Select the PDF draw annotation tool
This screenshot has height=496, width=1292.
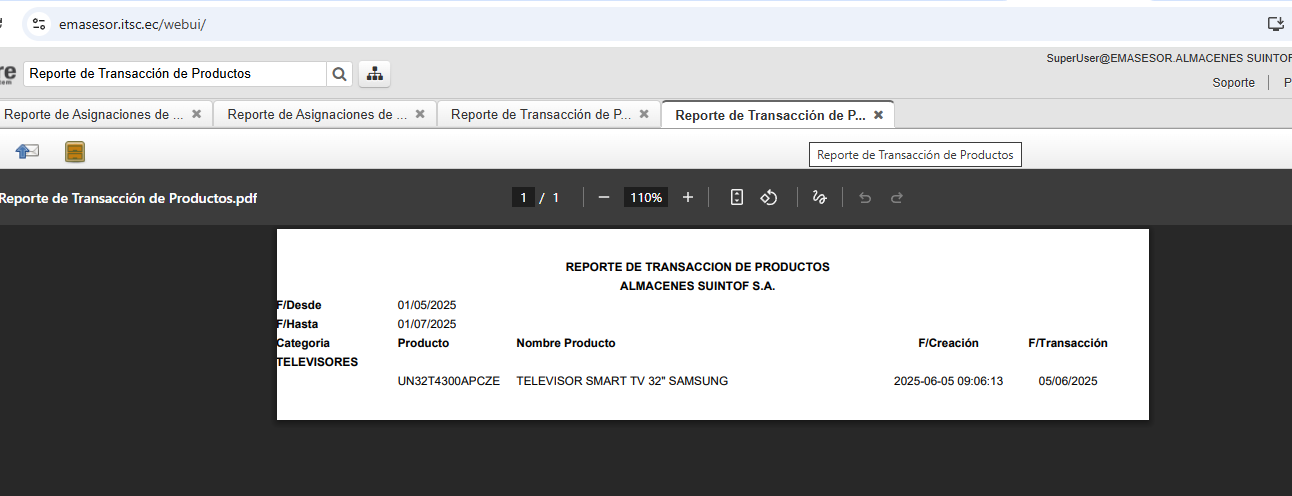pos(819,198)
